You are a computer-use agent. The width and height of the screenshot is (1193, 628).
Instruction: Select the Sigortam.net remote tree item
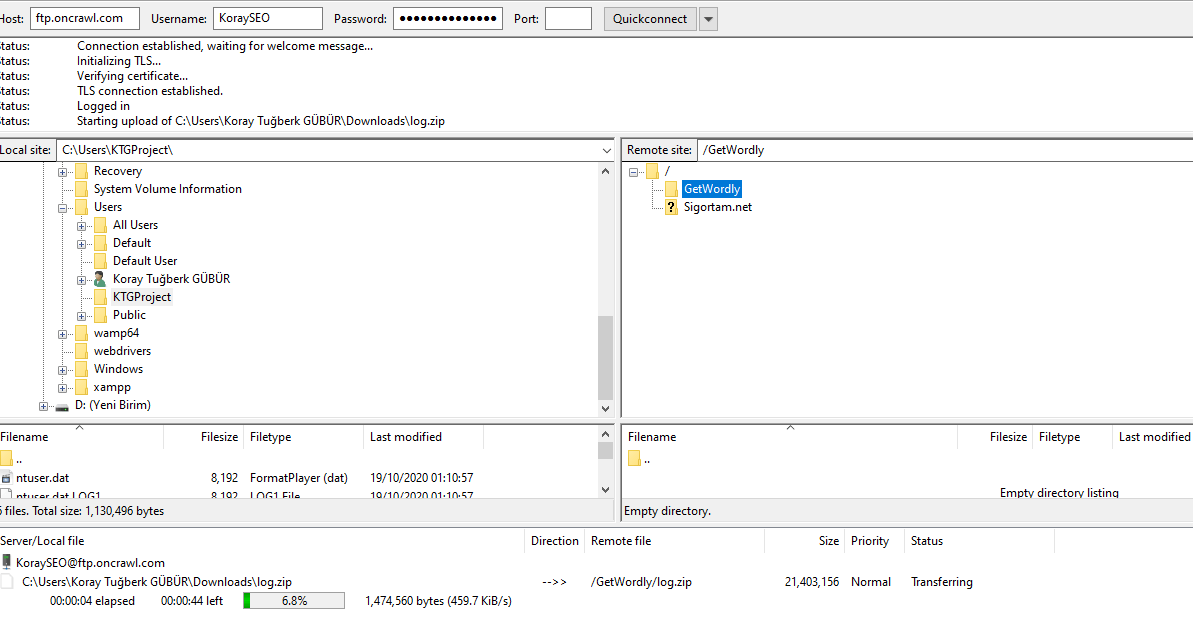[717, 207]
